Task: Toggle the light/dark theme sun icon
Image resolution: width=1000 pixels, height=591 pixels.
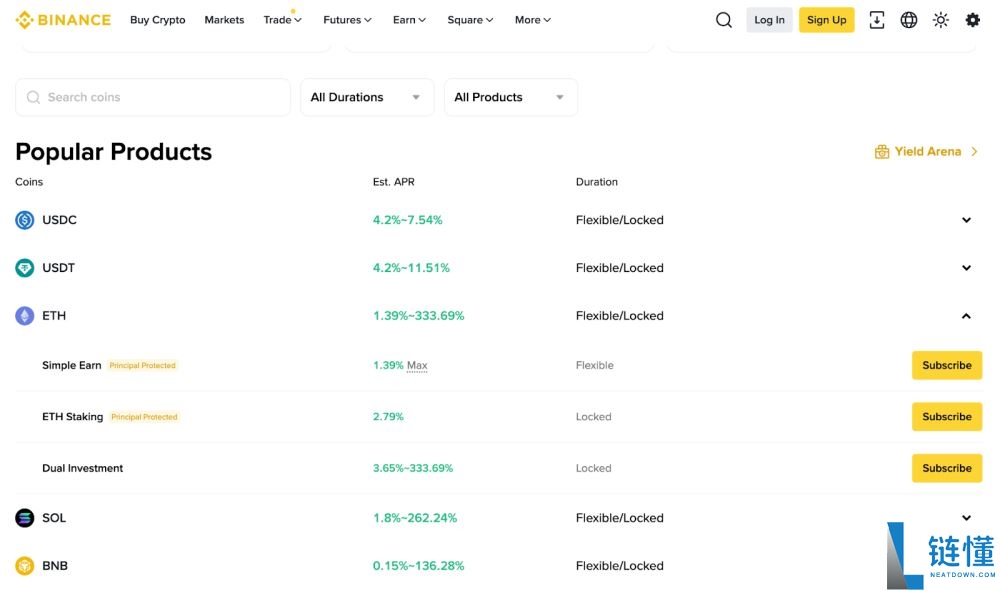Action: (x=941, y=20)
